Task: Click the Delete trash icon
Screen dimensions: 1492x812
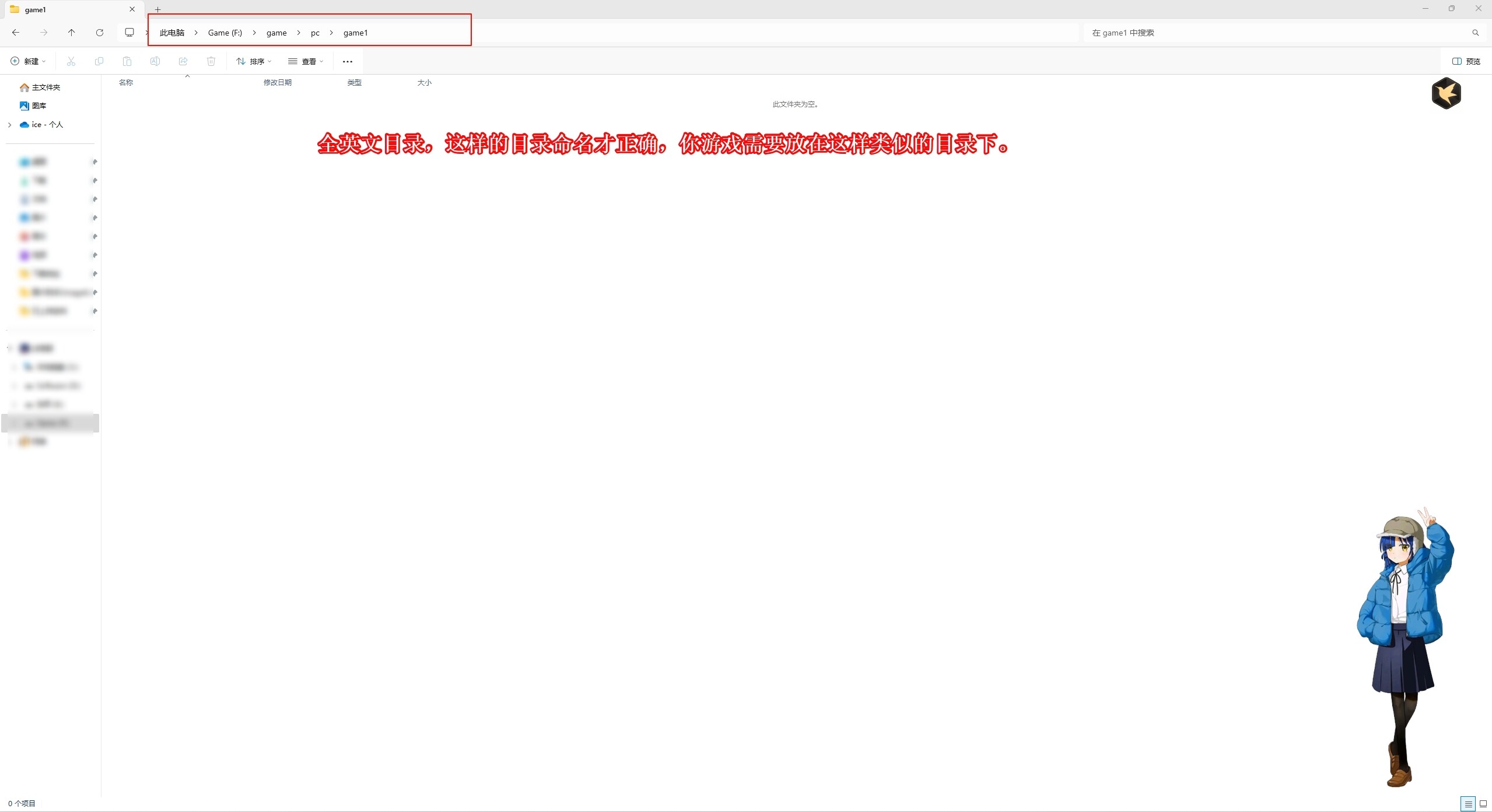Action: 211,61
